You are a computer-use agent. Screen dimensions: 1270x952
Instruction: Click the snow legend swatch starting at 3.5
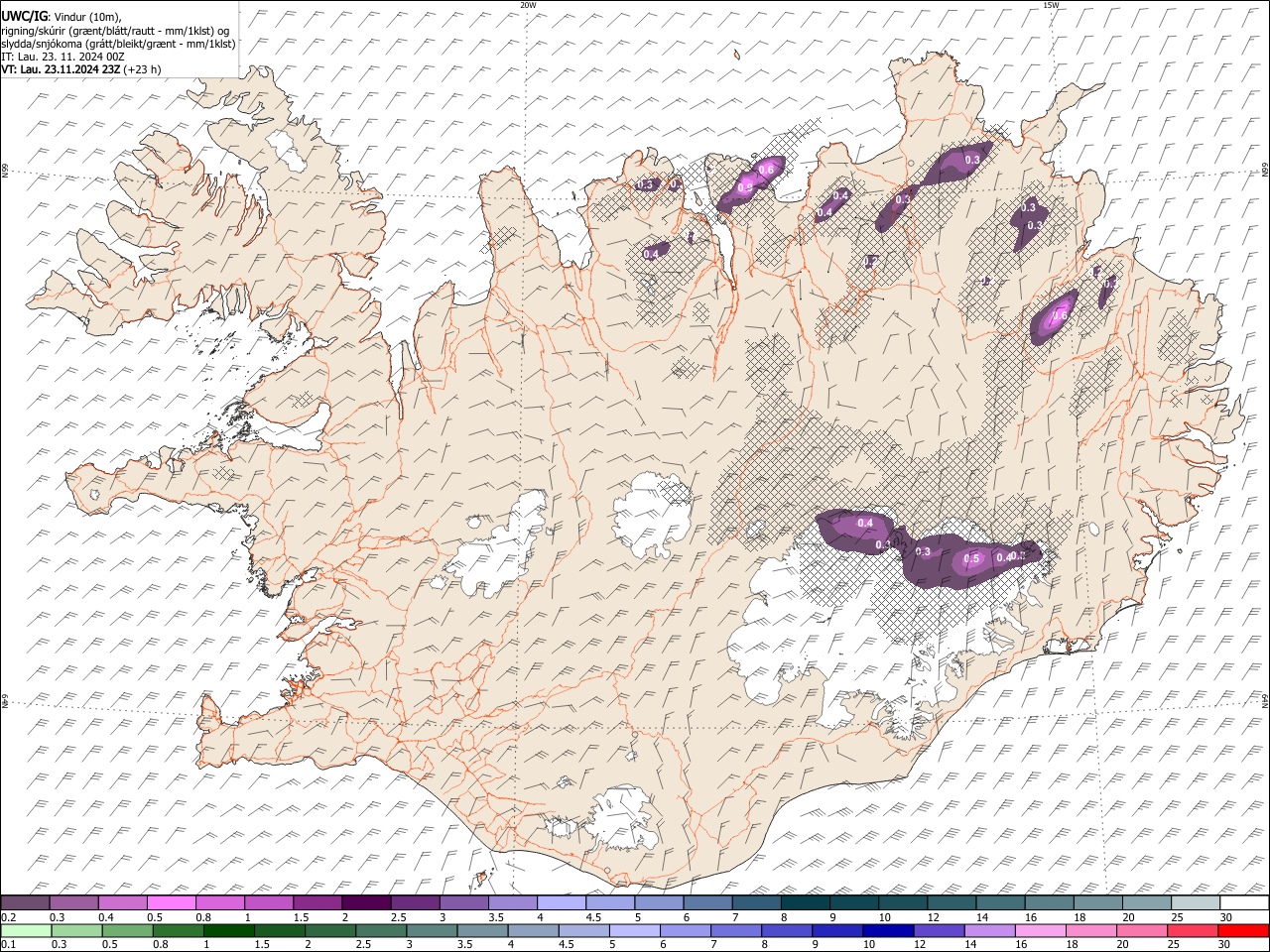(x=512, y=903)
